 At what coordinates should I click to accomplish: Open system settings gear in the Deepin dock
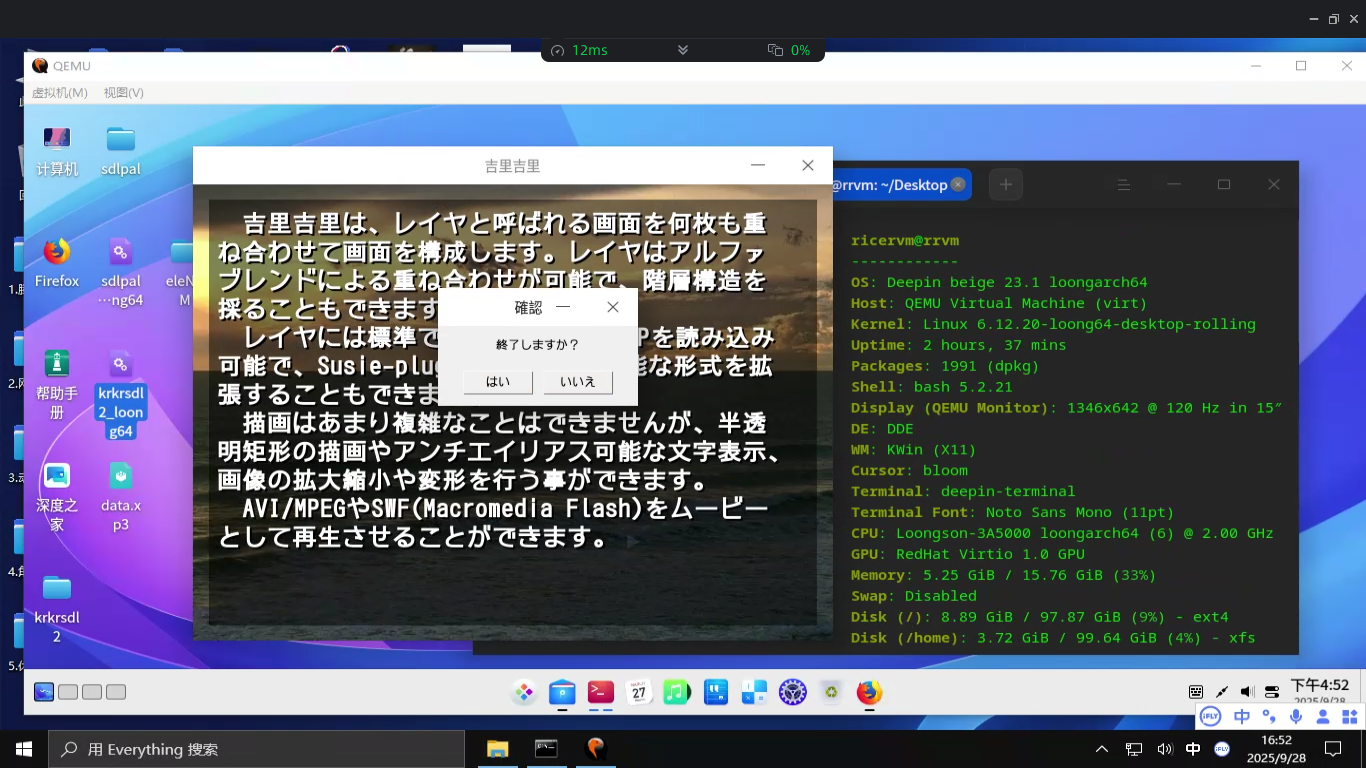coord(793,692)
